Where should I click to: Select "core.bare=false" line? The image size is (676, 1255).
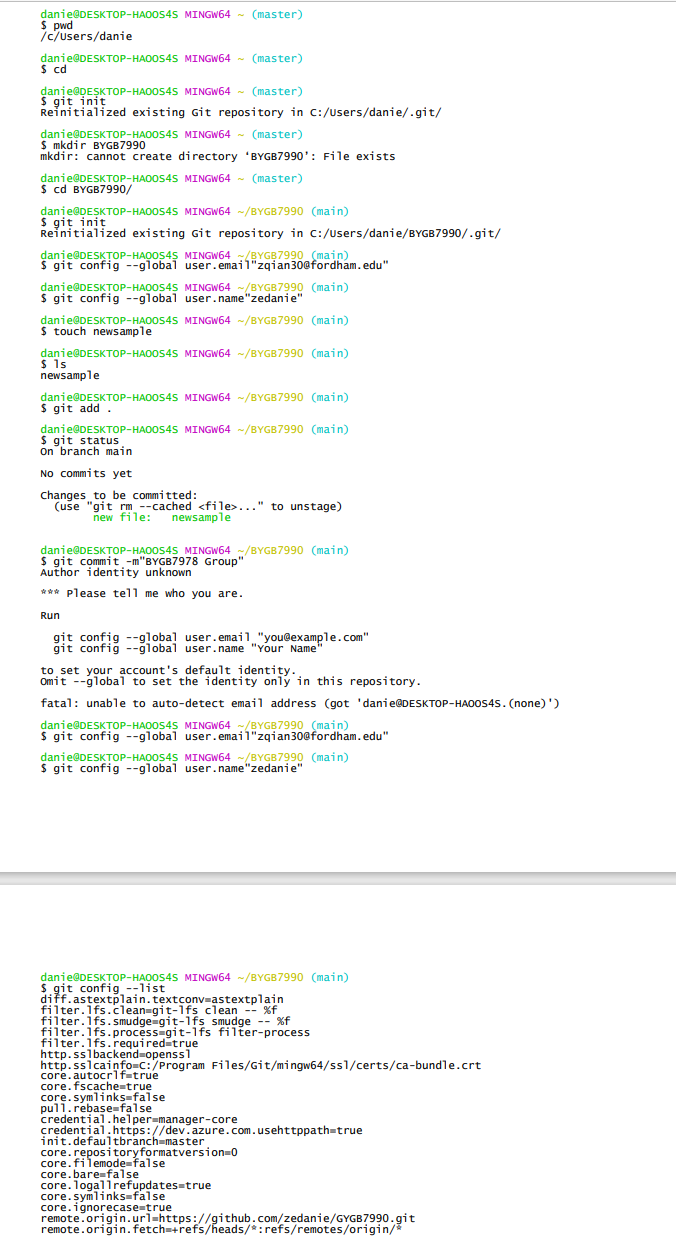(x=90, y=1174)
